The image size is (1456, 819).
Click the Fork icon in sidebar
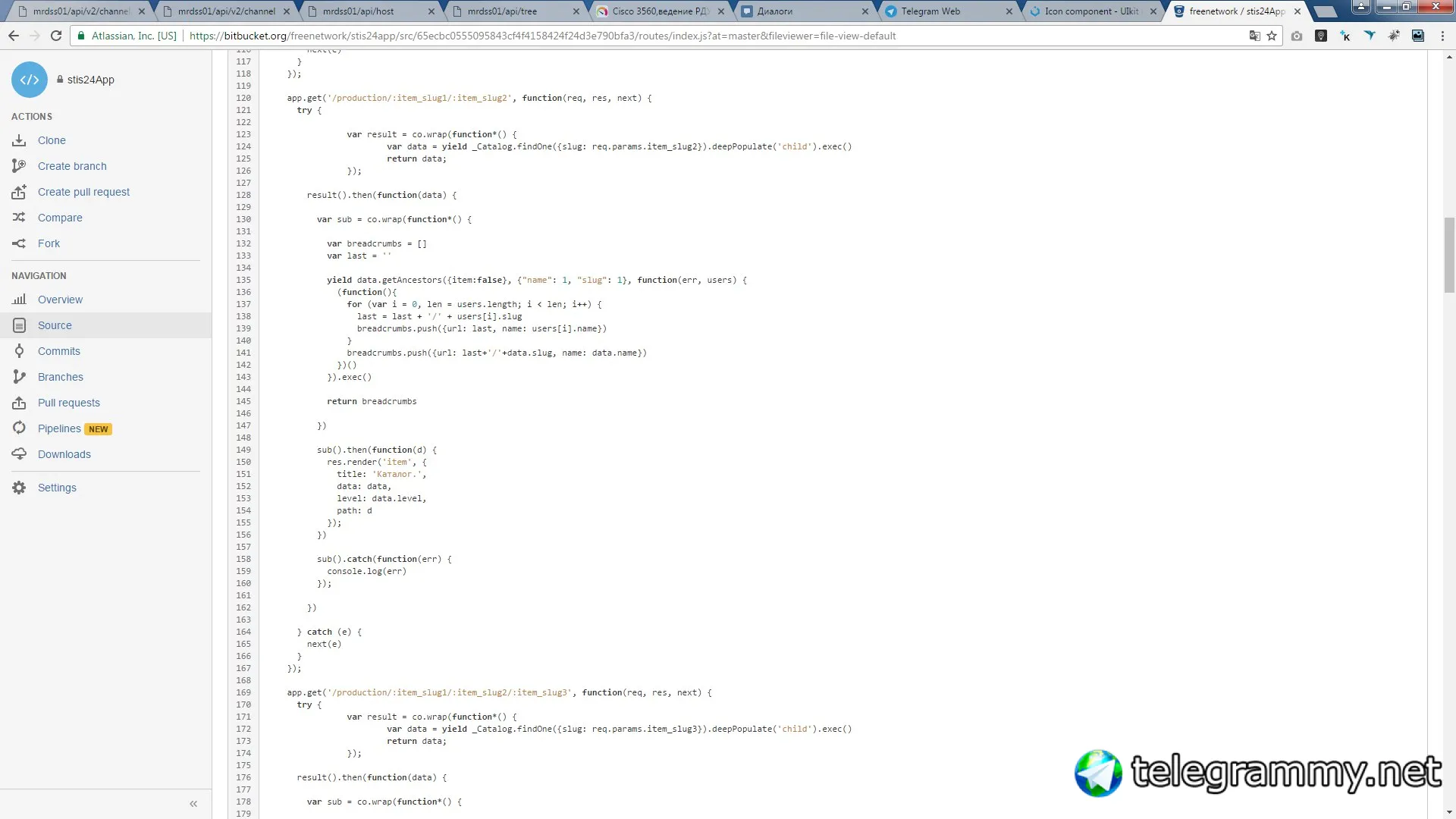pyautogui.click(x=19, y=243)
